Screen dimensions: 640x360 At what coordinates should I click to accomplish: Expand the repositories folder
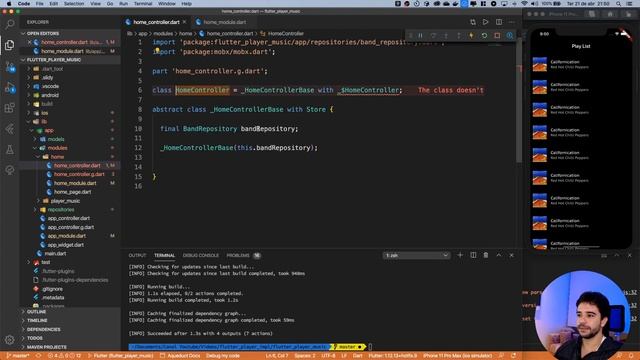click(60, 209)
